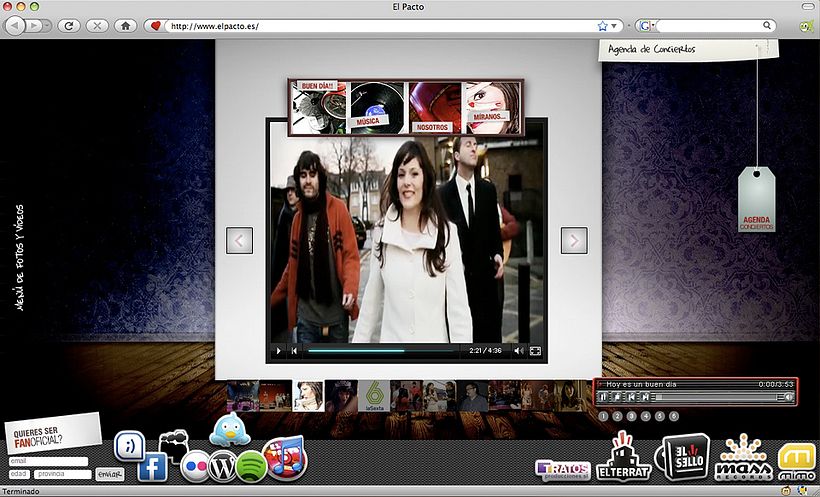The width and height of the screenshot is (820, 497).
Task: Open the El Terrat logo
Action: 624,457
